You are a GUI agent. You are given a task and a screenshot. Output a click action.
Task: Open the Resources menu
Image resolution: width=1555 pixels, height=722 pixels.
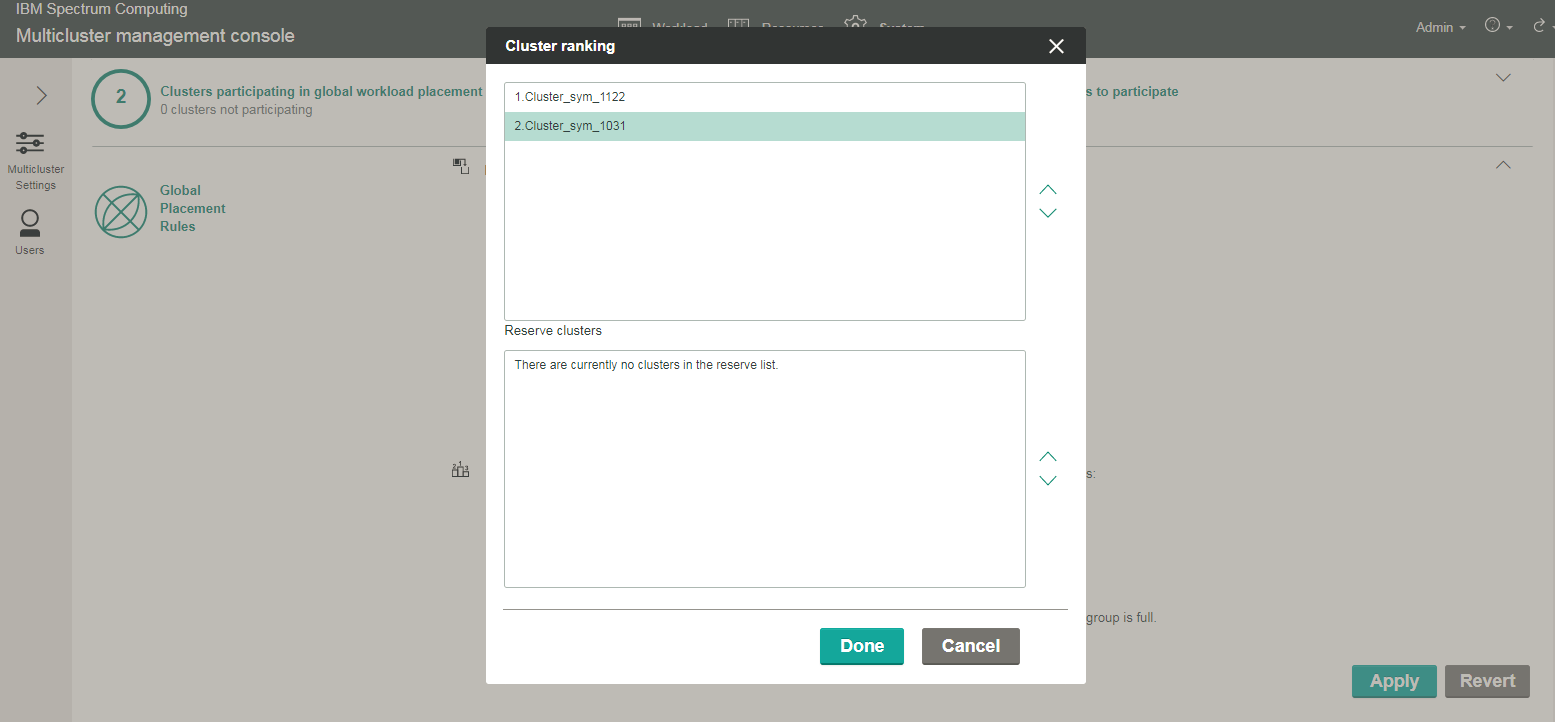pyautogui.click(x=775, y=27)
